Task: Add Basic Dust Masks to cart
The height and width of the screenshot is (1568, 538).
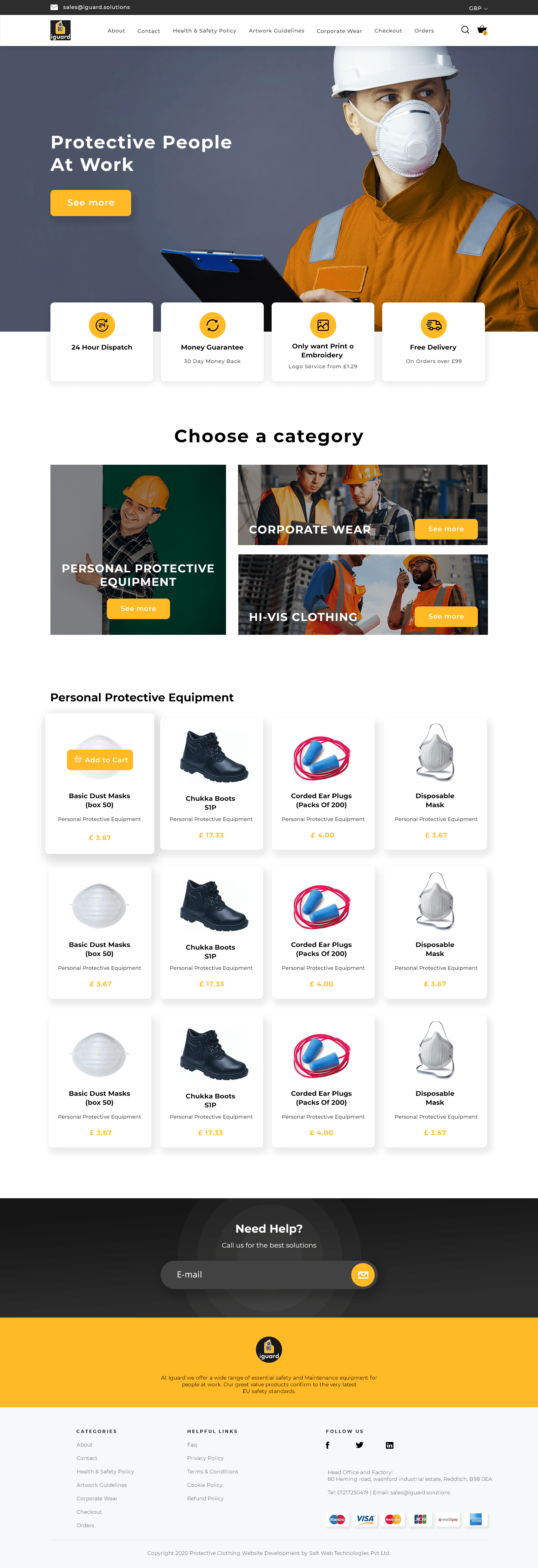Action: pyautogui.click(x=100, y=760)
